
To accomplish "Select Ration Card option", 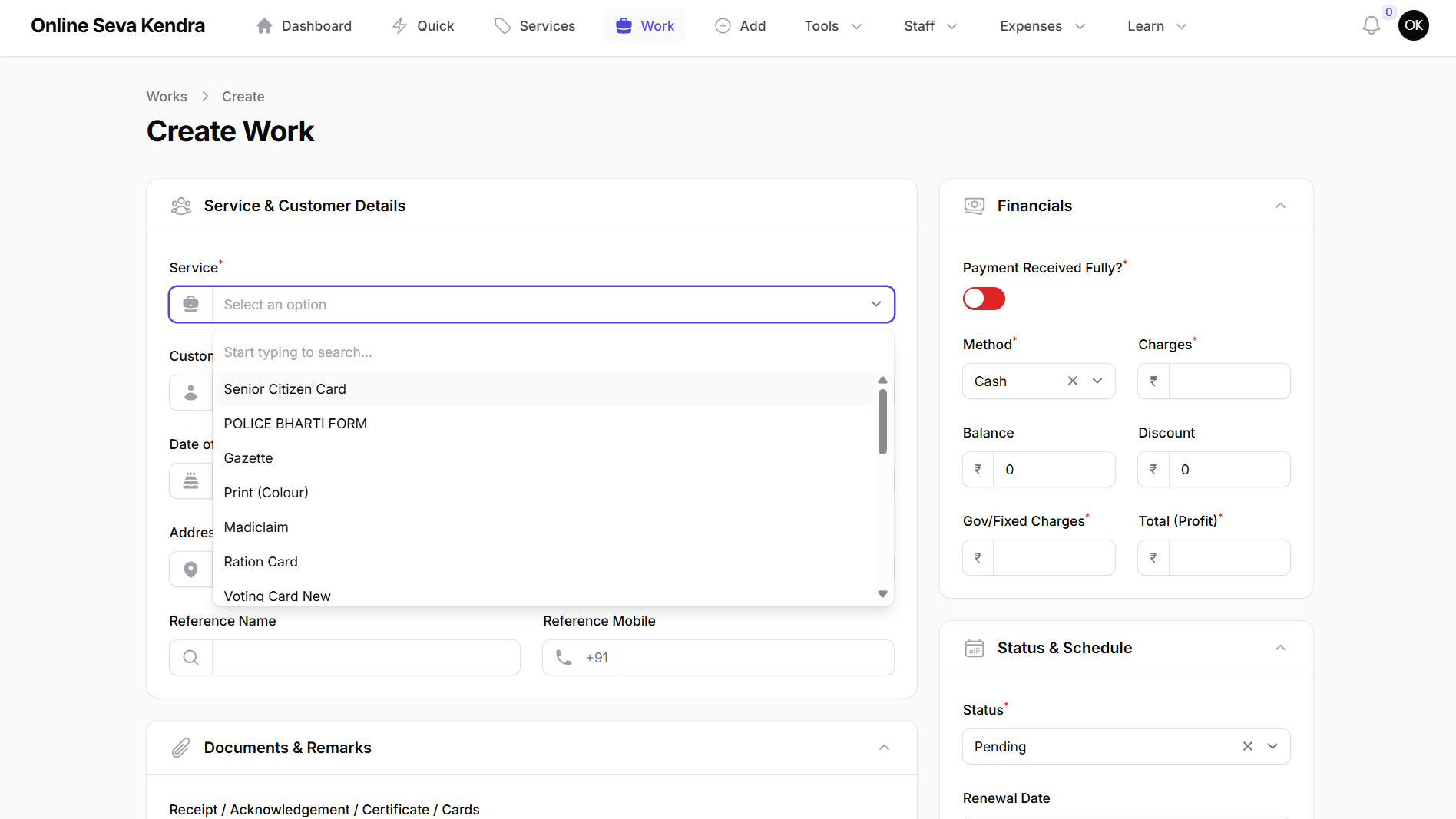I will [546, 562].
